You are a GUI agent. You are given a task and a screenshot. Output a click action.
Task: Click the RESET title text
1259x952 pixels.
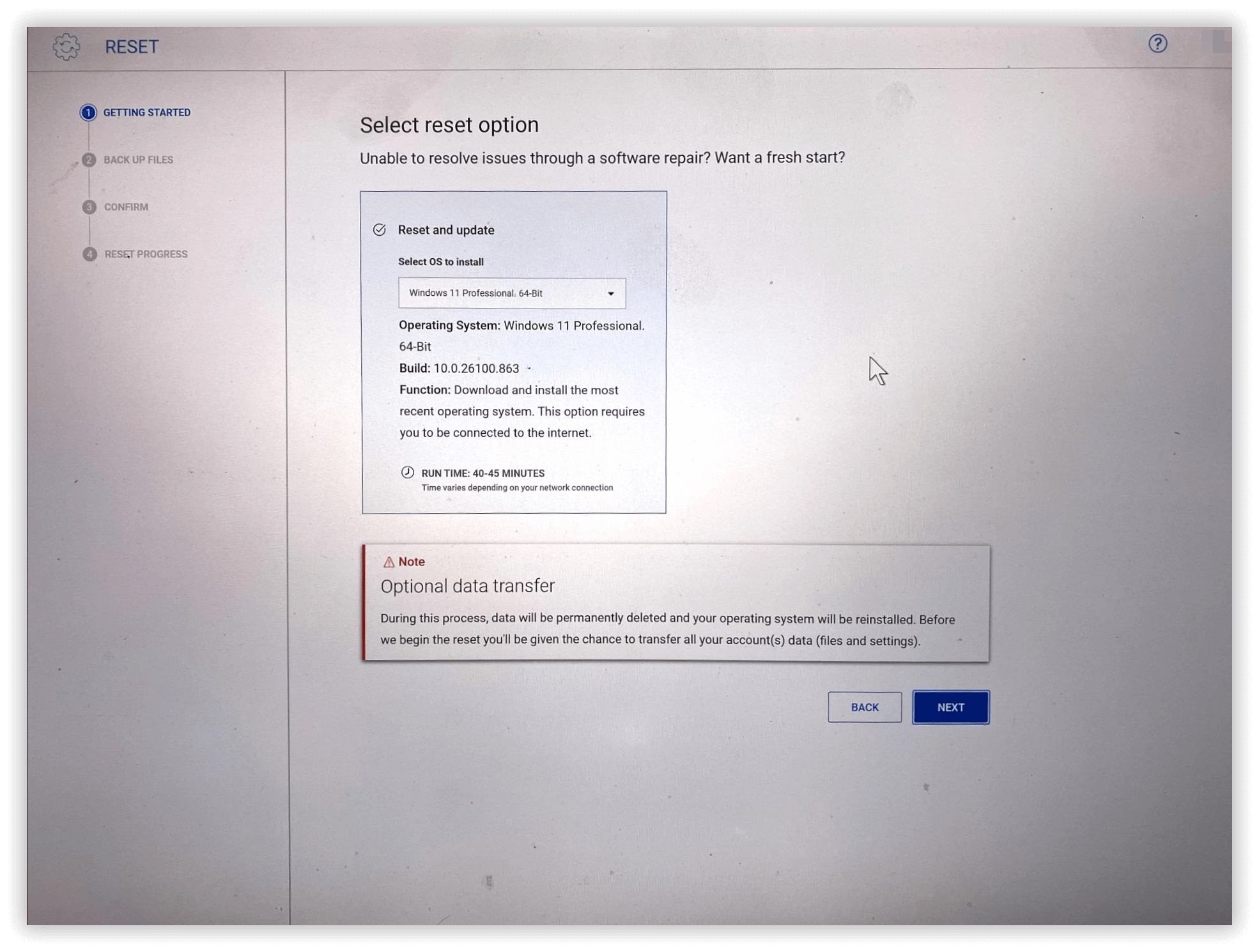point(132,47)
